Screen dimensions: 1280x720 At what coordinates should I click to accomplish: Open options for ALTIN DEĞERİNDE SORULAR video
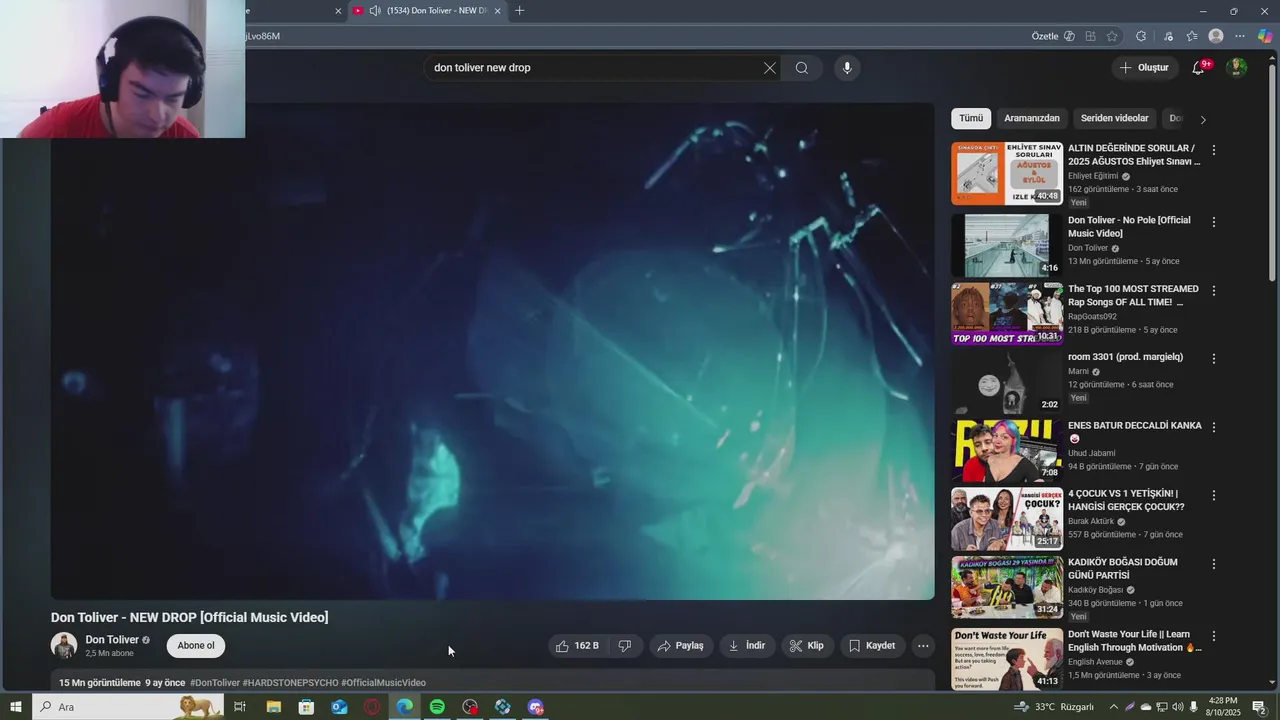(x=1214, y=150)
